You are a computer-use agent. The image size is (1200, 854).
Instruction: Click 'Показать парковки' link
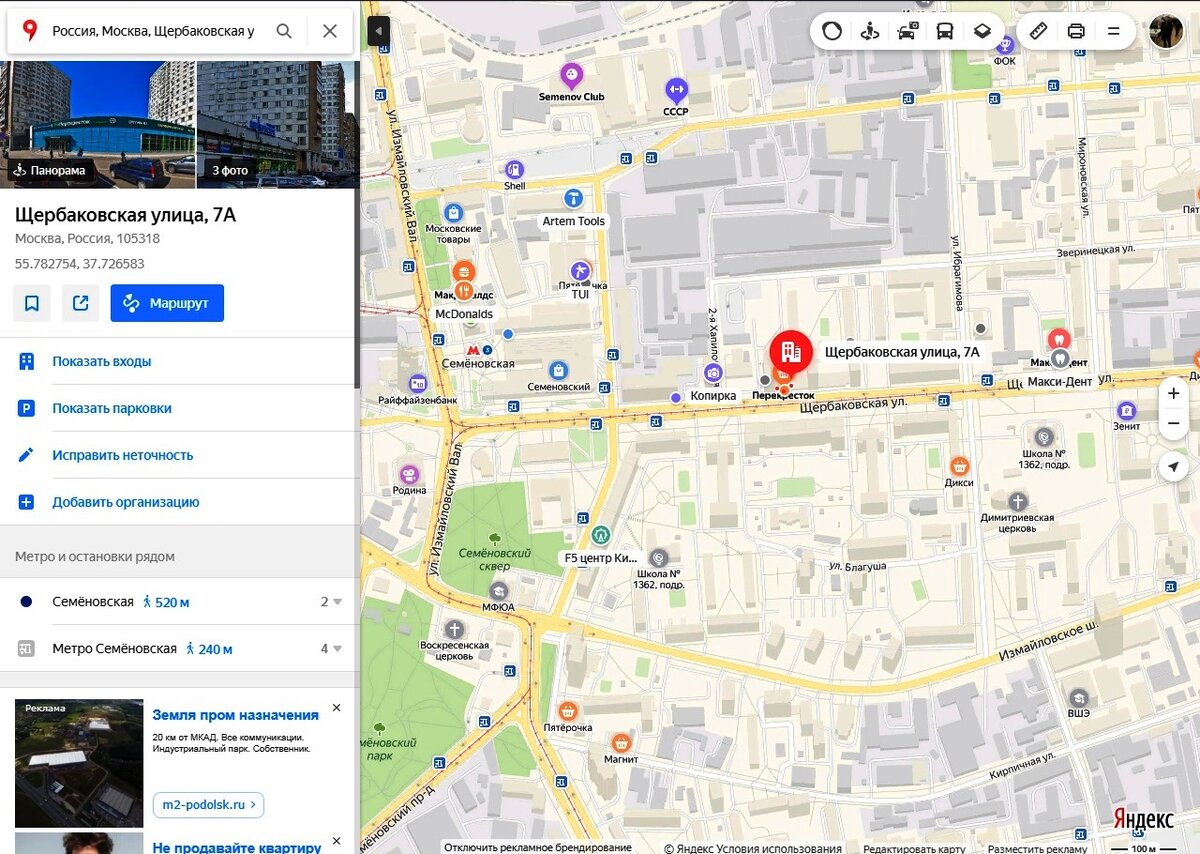pos(112,408)
